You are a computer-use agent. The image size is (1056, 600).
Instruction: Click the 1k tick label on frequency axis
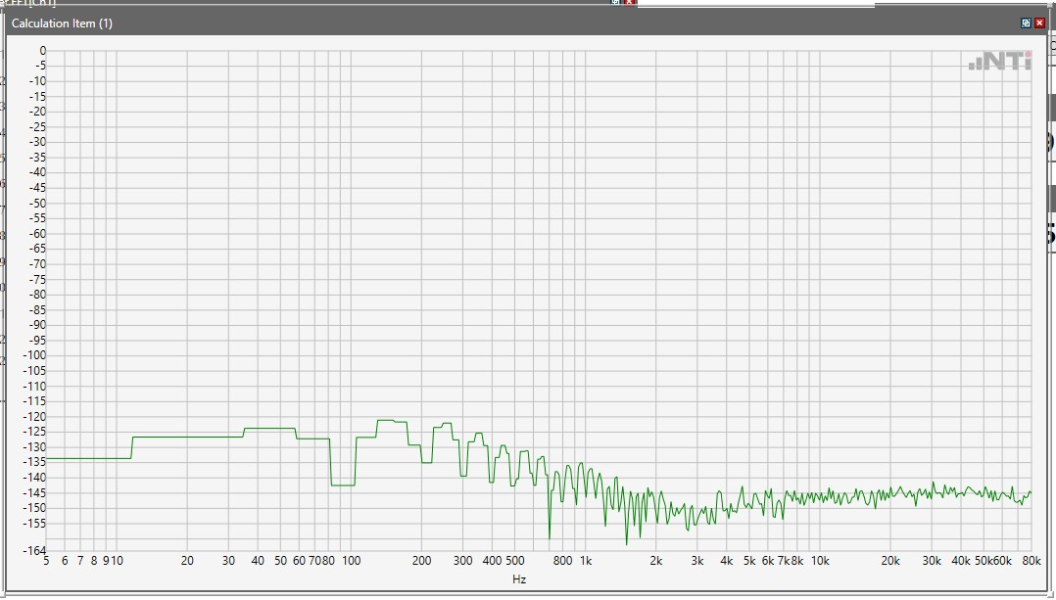click(x=586, y=562)
